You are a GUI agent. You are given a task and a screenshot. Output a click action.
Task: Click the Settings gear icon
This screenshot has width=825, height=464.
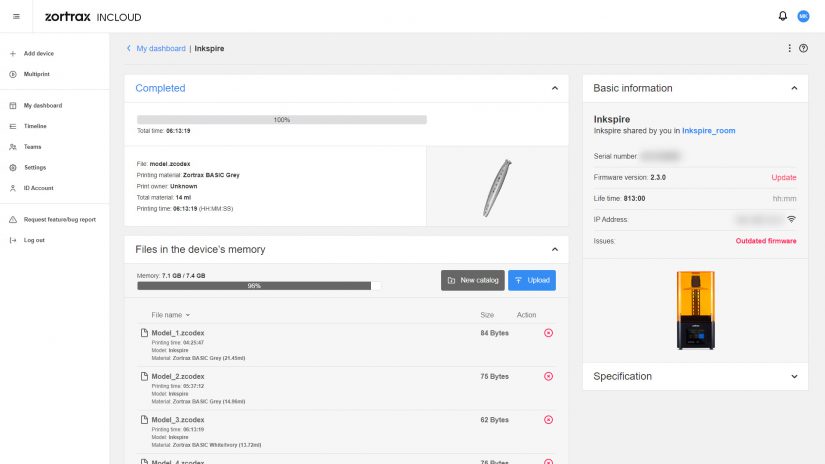[13, 167]
